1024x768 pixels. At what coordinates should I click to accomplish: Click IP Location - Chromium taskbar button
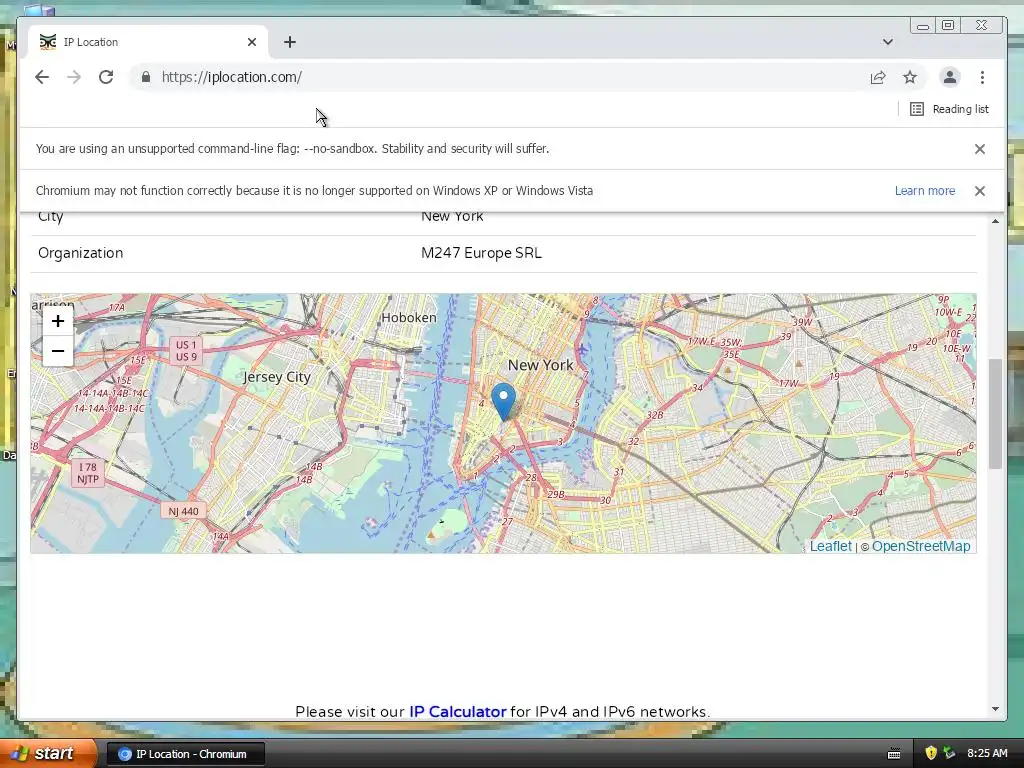(x=185, y=754)
